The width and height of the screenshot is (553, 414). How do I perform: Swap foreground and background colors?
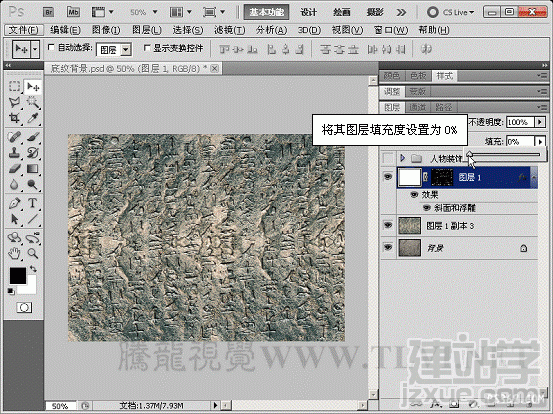33,269
